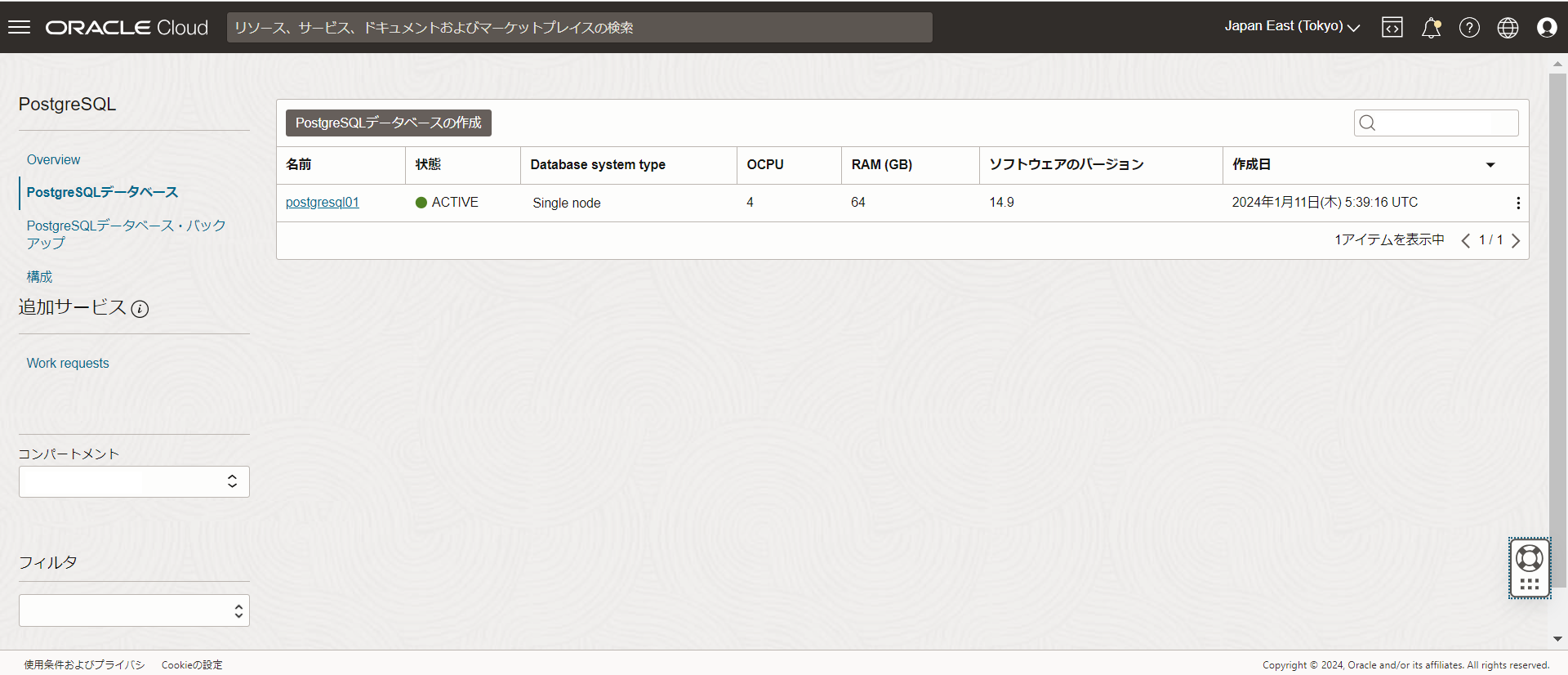1568x675 pixels.
Task: Click the creation date 2024年1月11日 cell
Action: pos(1325,202)
